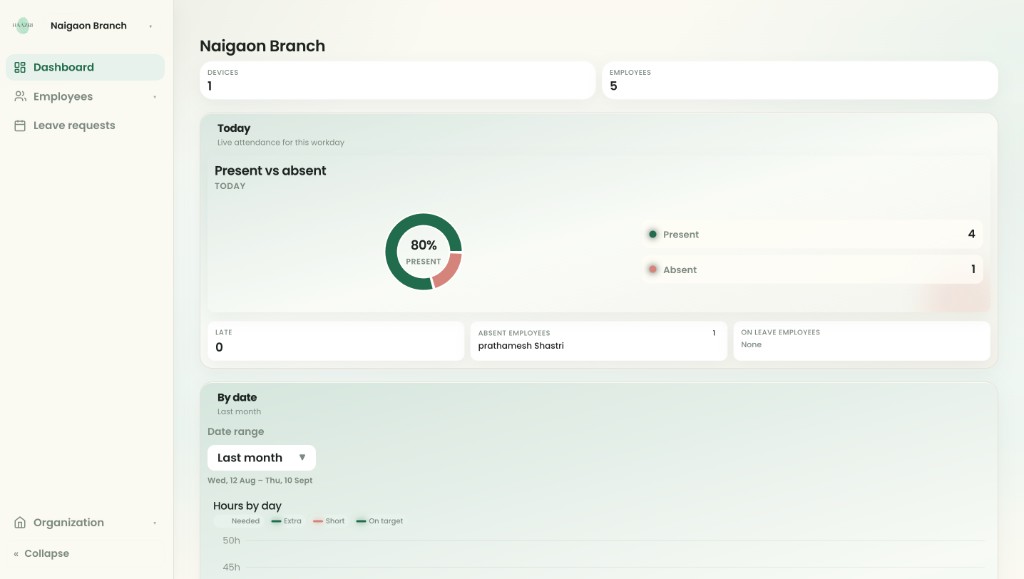Click absent employee name prathamesh Shastri
The image size is (1024, 579).
[x=520, y=346]
